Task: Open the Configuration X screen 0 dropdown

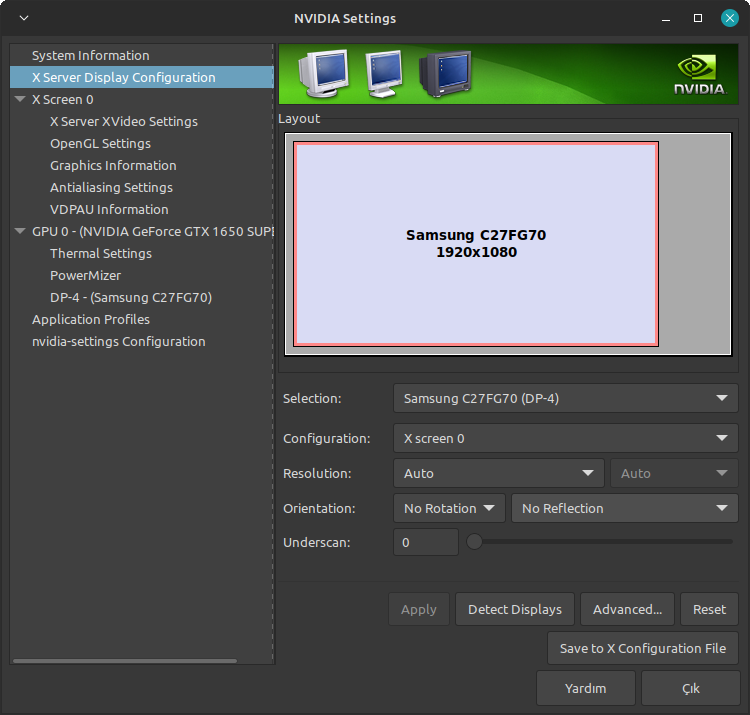Action: 565,438
